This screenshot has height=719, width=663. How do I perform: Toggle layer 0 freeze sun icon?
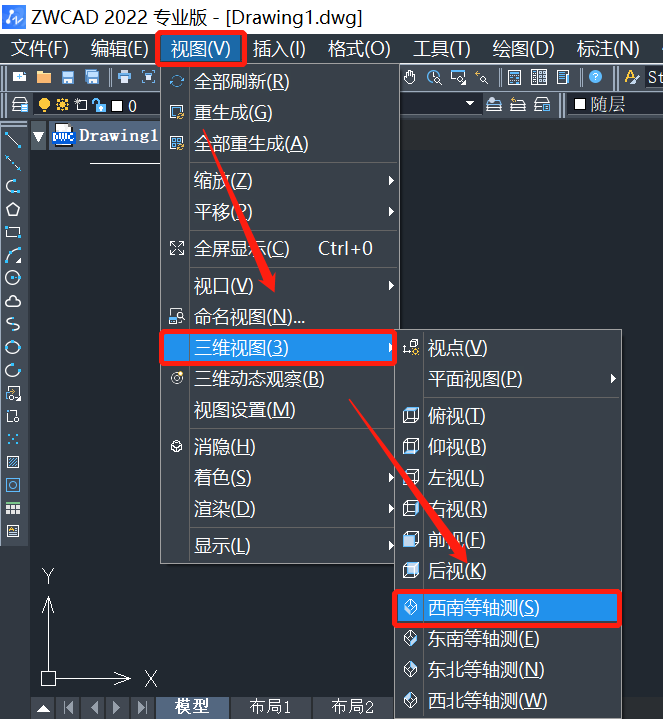point(62,105)
